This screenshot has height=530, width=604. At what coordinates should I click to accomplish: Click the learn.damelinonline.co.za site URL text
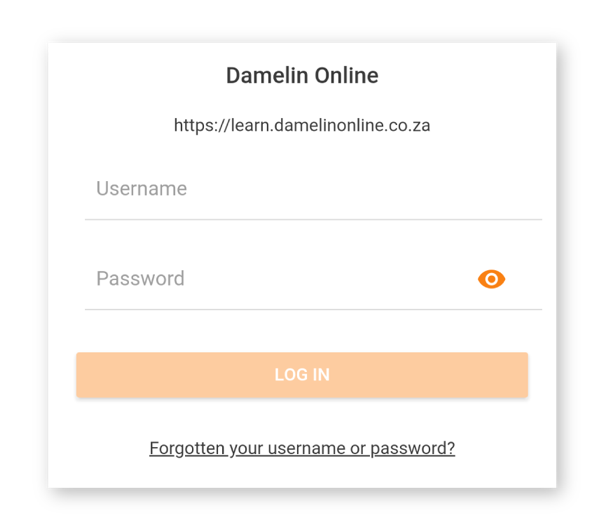tap(302, 126)
